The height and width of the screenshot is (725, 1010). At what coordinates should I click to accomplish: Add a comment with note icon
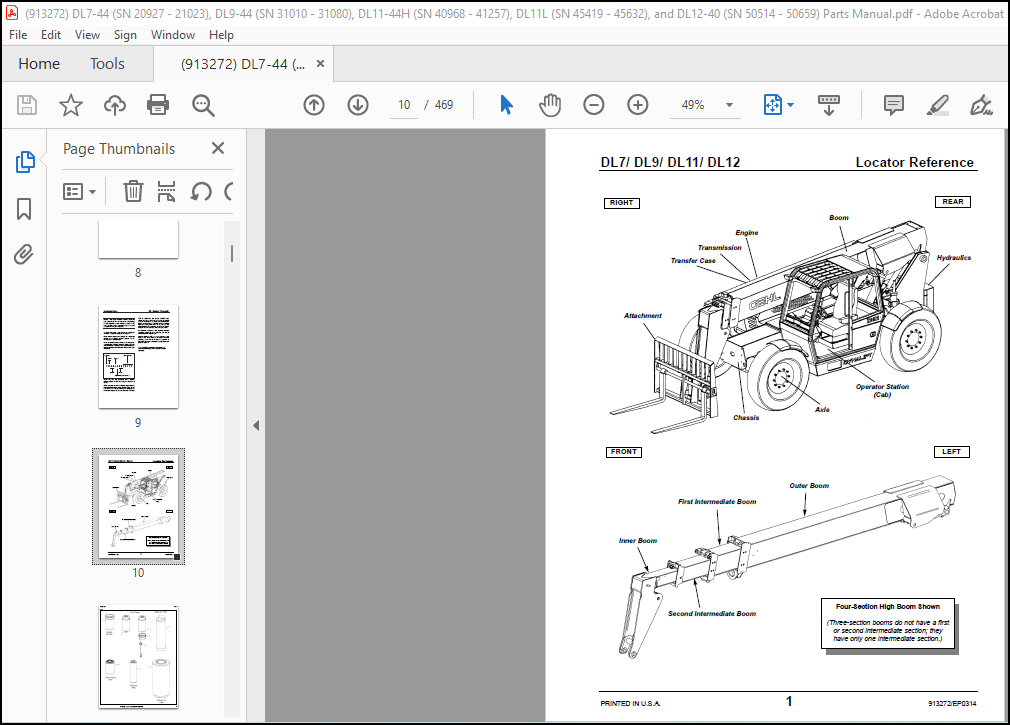[893, 105]
